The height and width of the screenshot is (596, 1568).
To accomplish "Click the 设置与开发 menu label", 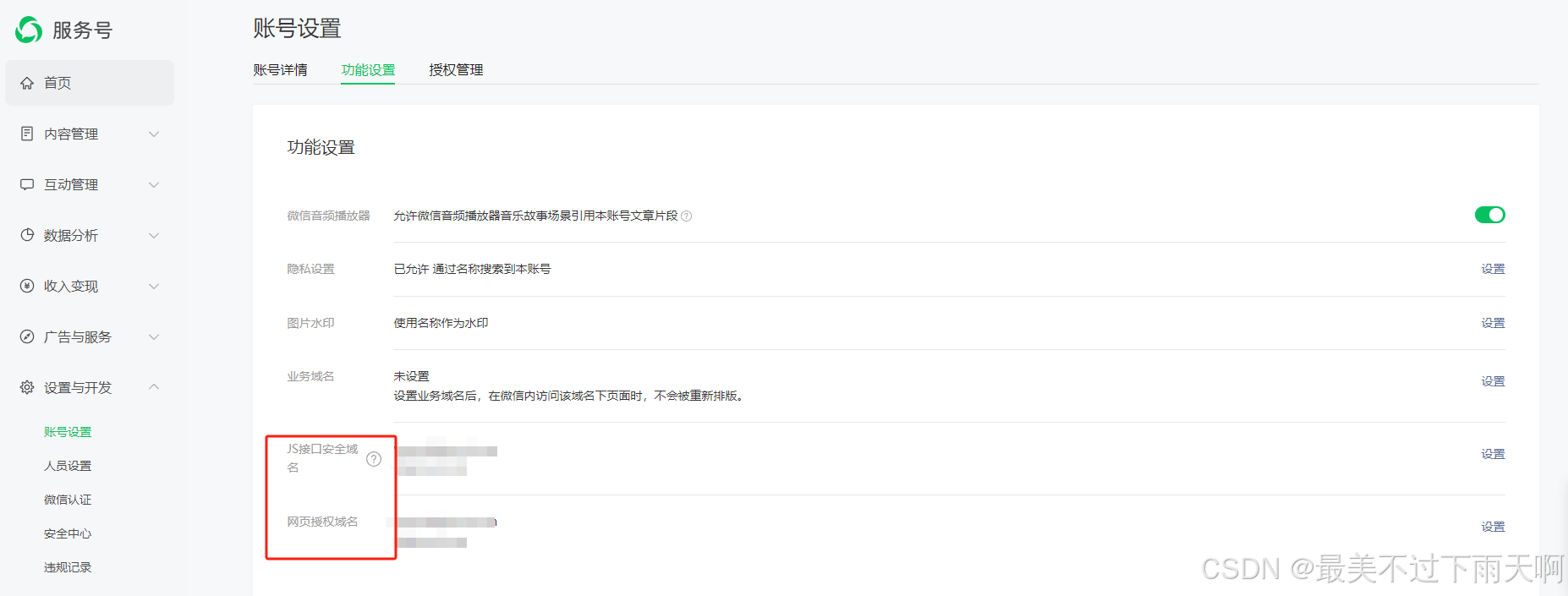I will click(x=78, y=387).
